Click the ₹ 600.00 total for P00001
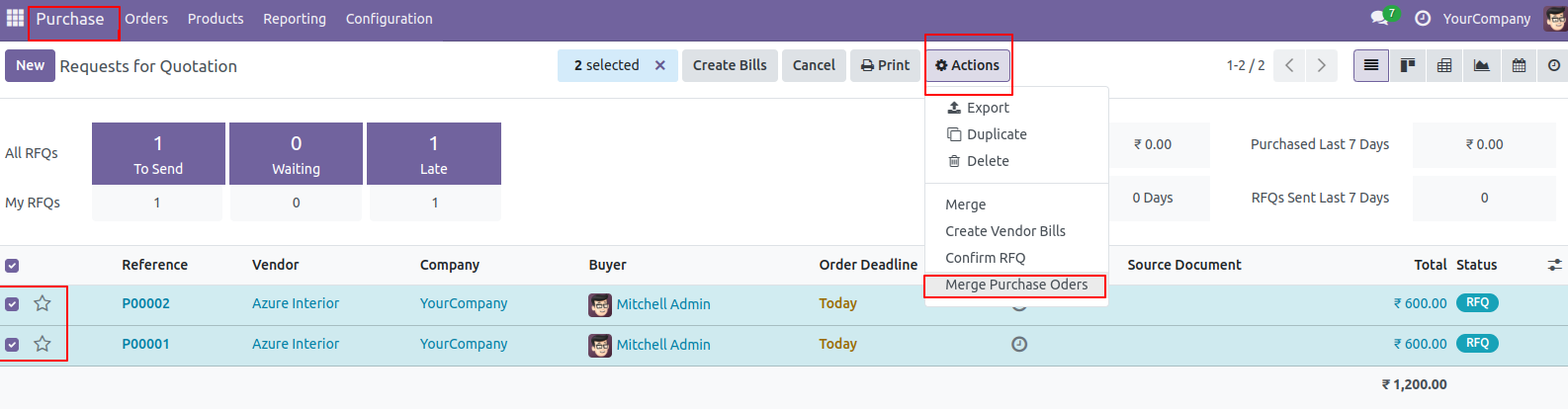Image resolution: width=1568 pixels, height=409 pixels. click(1420, 344)
